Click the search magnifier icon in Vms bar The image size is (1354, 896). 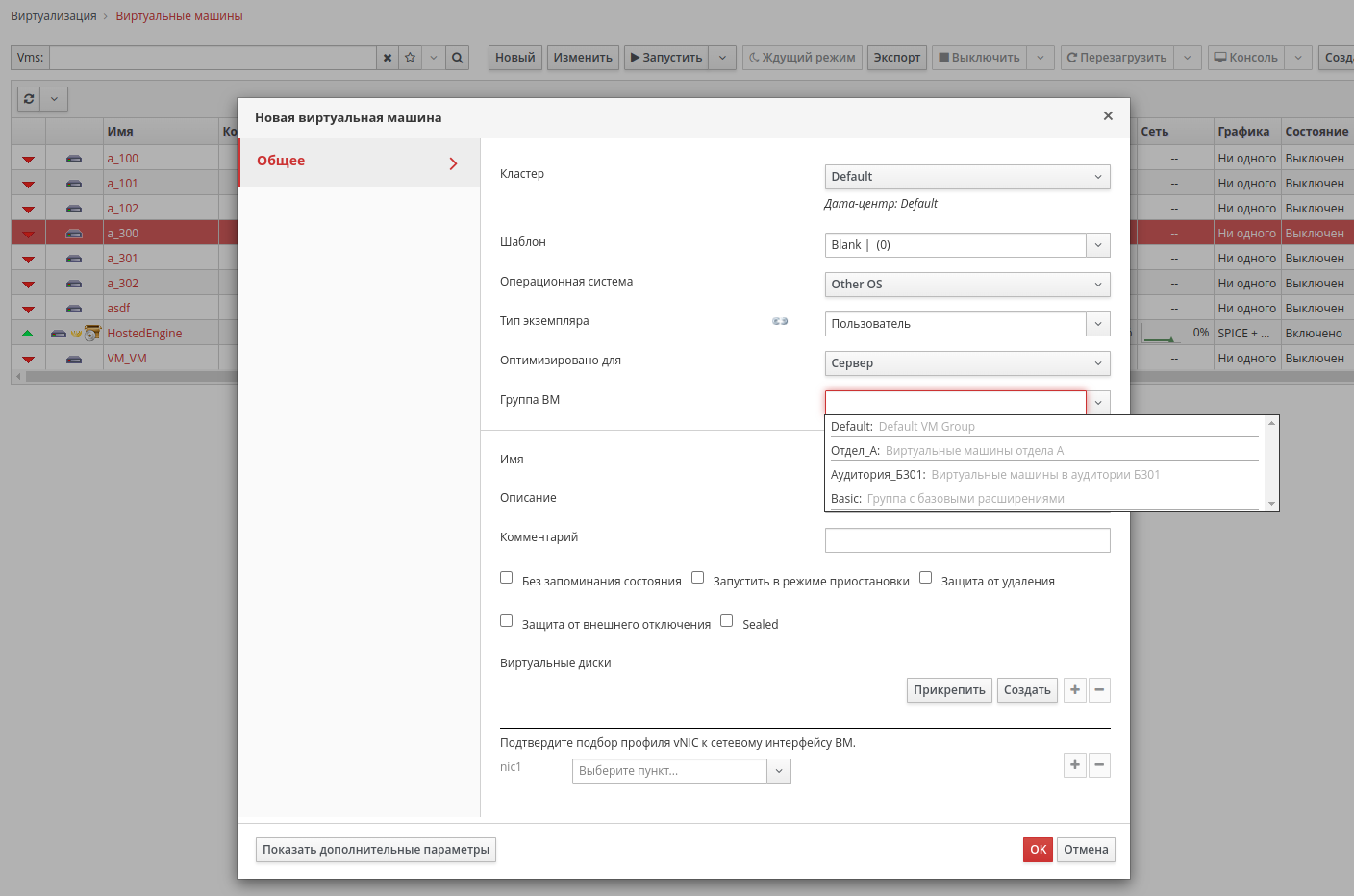click(458, 58)
